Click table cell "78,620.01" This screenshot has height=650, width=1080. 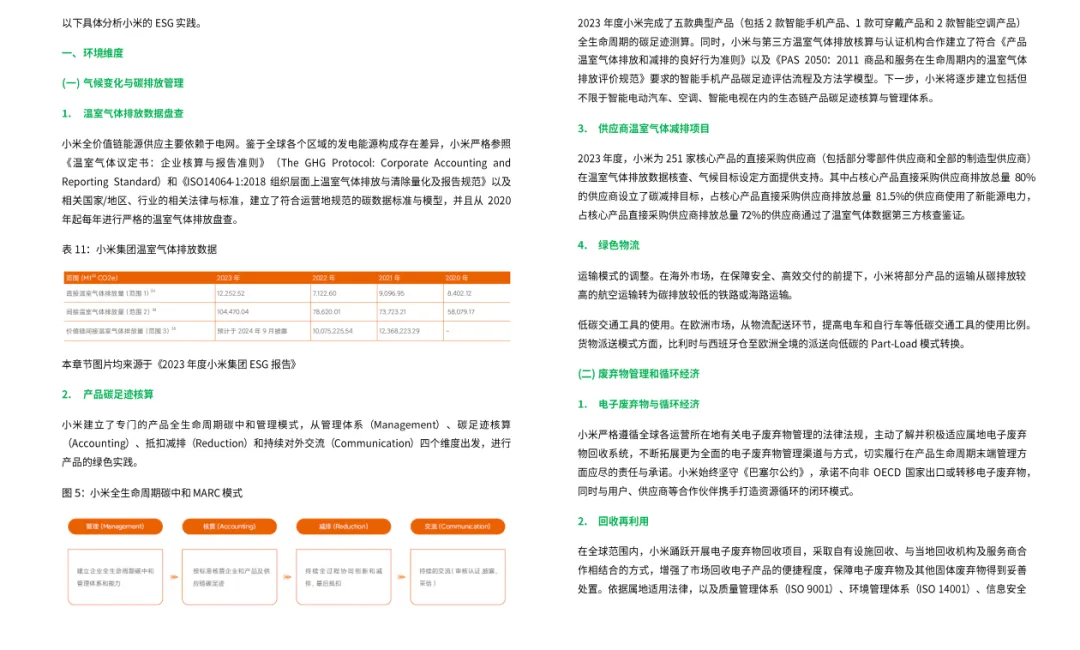(326, 312)
